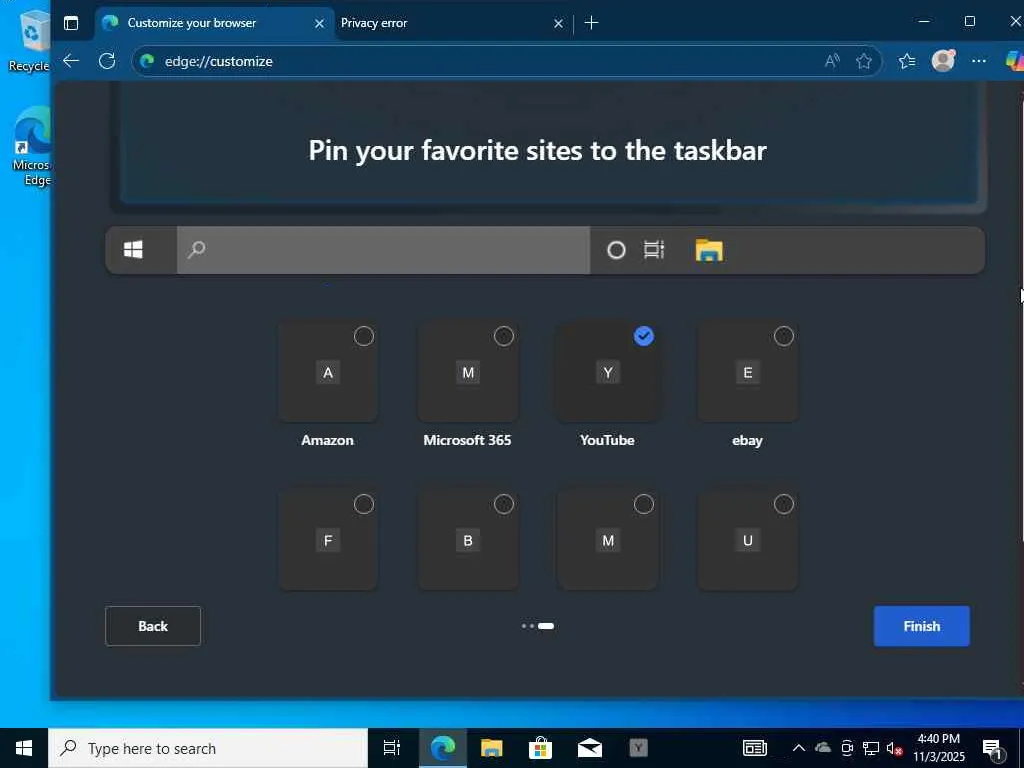Click the Microsoft 365 site tile
This screenshot has width=1024, height=768.
[468, 372]
